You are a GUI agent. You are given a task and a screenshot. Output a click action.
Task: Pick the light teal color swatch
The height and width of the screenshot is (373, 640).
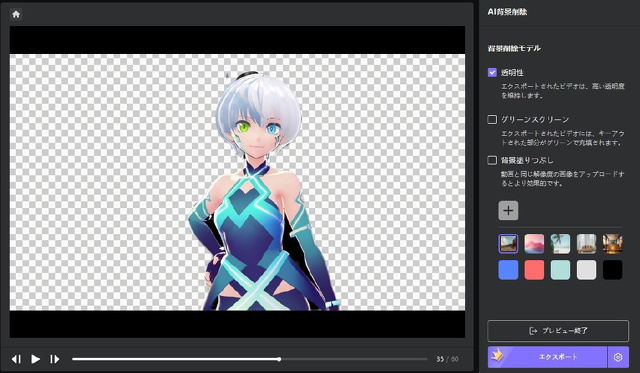[x=560, y=270]
